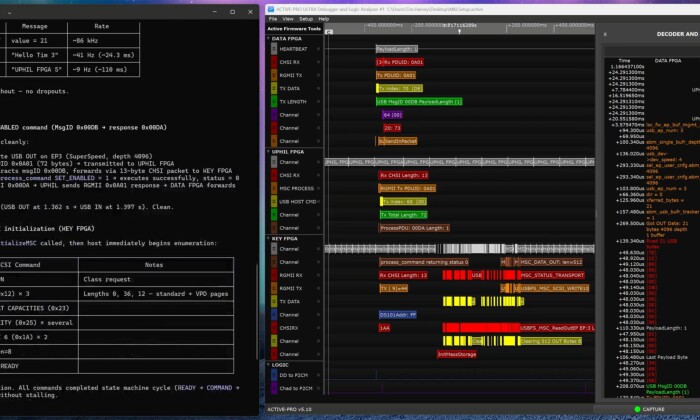Click the X next to TX LENGTH channel
This screenshot has width=700, height=420.
[318, 102]
